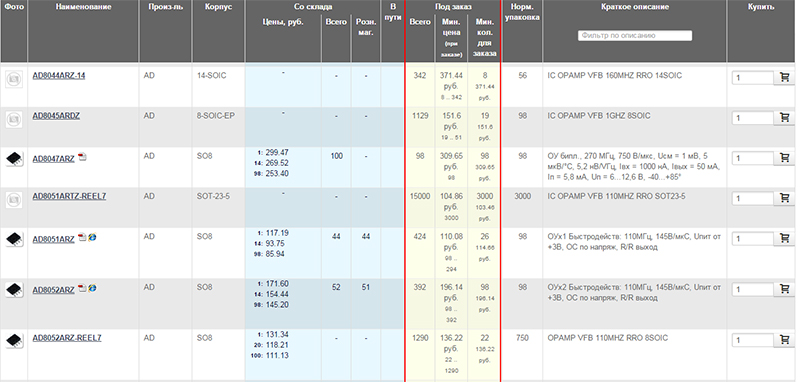Click the 'Норм. упаковка' column header
This screenshot has height=382, width=800.
pos(522,12)
